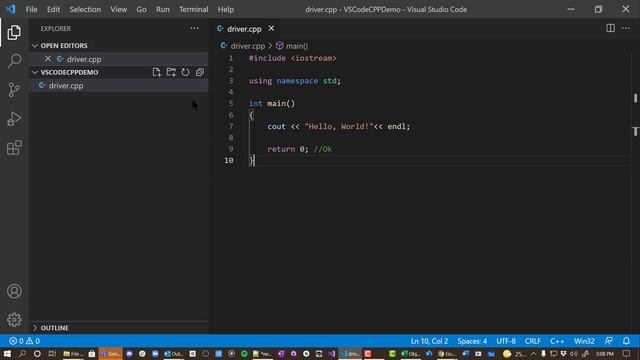Click the feedback icon in status bar
640x360 pixels.
pyautogui.click(x=609, y=341)
